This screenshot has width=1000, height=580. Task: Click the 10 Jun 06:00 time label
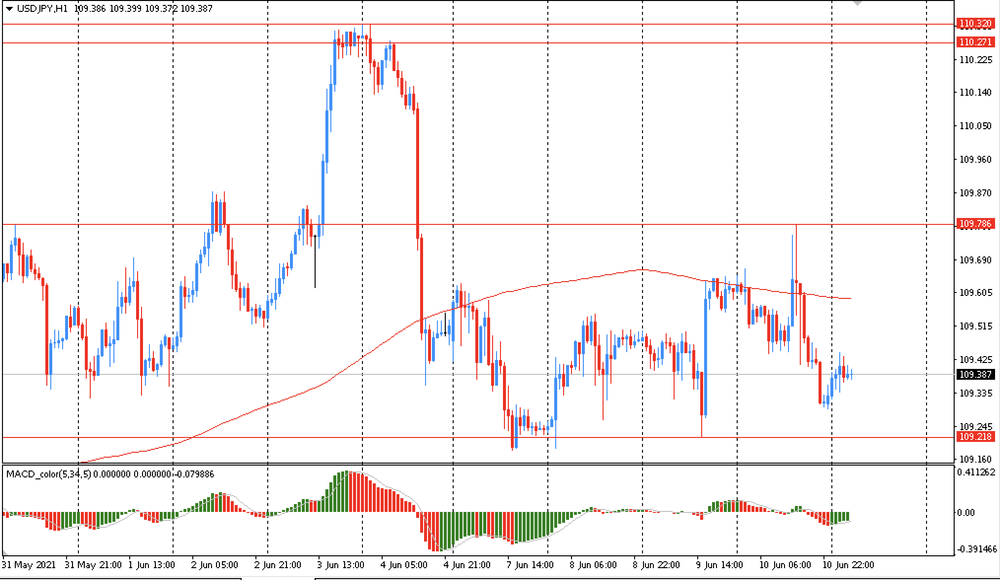785,565
